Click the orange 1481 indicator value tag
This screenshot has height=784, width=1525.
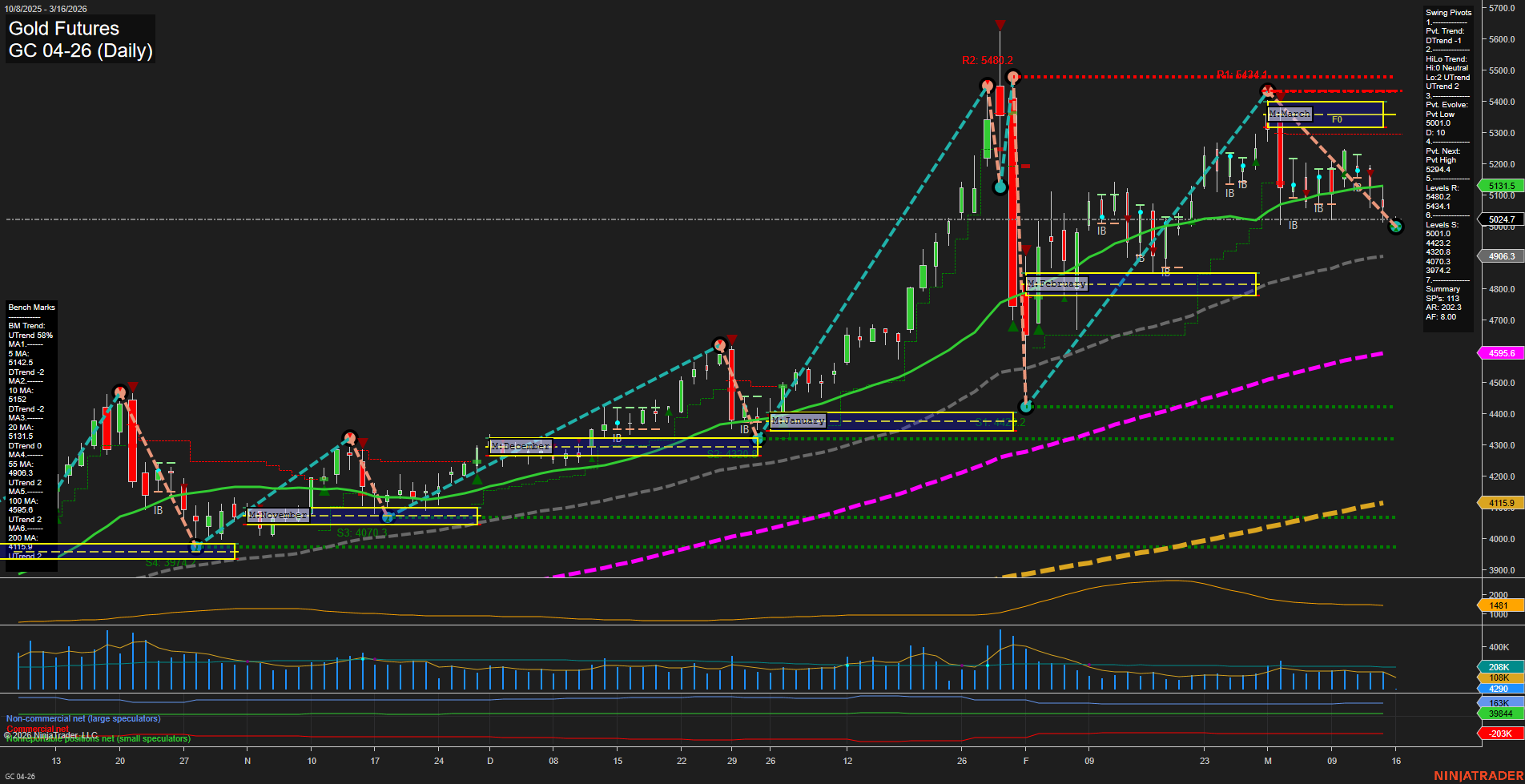[x=1496, y=605]
